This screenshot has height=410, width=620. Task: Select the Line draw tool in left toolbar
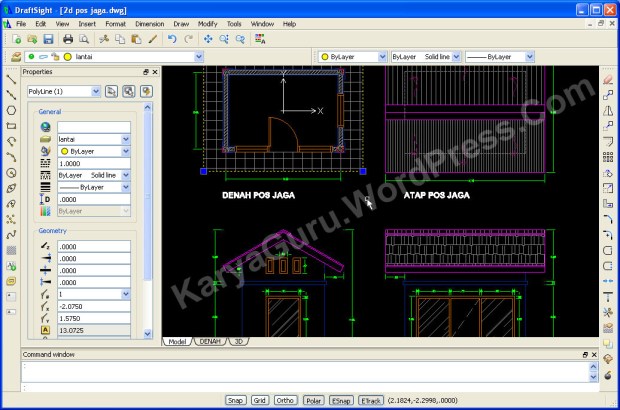click(x=10, y=78)
